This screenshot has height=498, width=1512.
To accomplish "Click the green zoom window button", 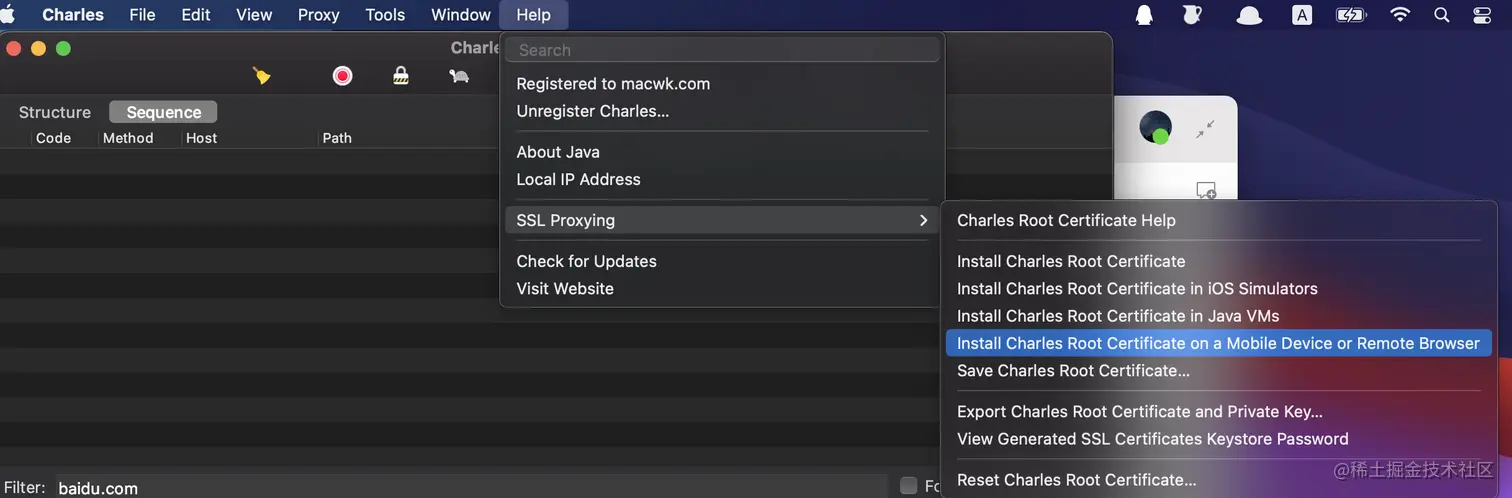I will [x=63, y=48].
